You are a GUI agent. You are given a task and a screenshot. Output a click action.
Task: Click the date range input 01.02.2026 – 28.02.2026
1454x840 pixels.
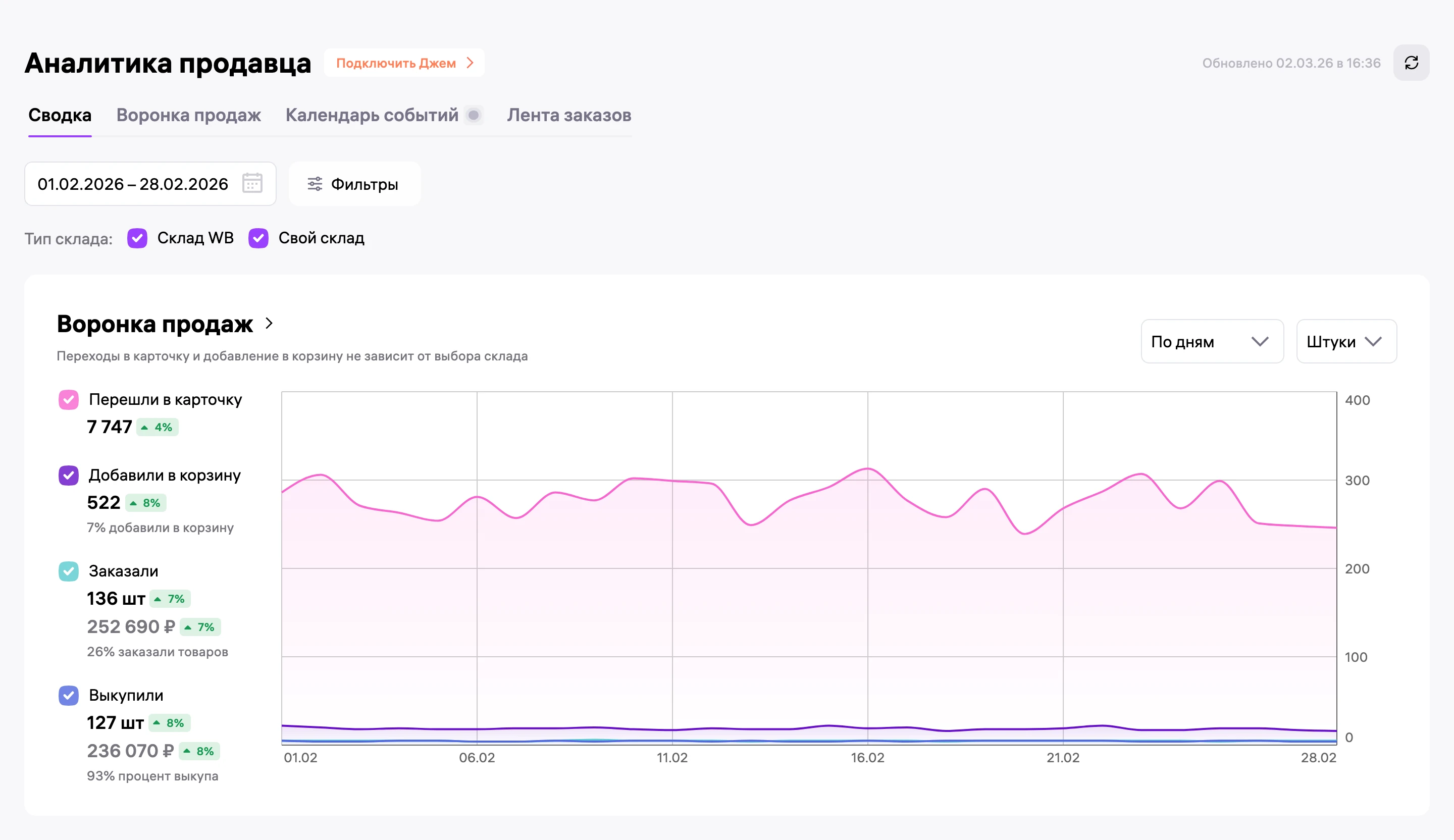[x=150, y=184]
